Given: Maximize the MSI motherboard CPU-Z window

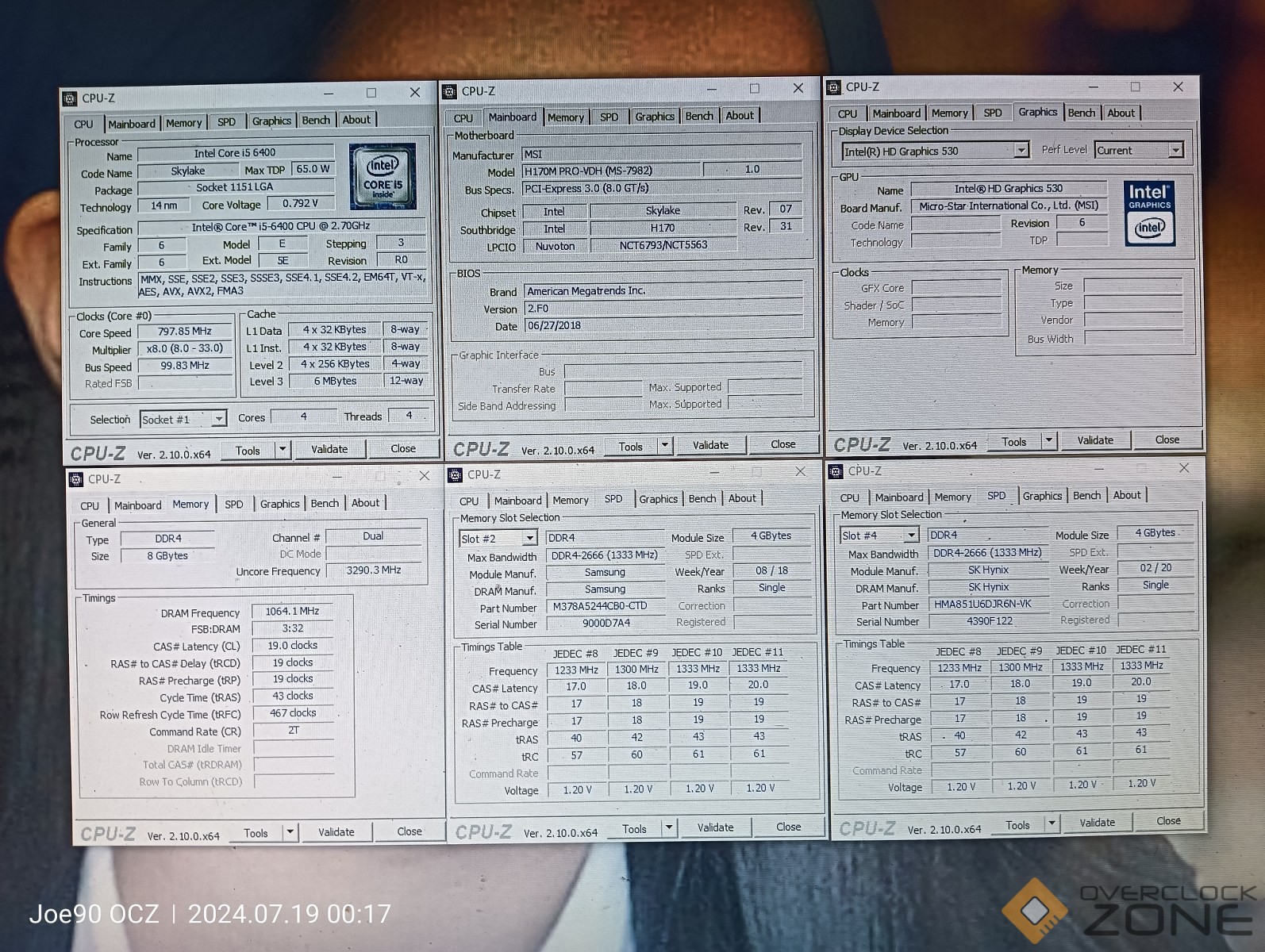Looking at the screenshot, I should [x=755, y=88].
